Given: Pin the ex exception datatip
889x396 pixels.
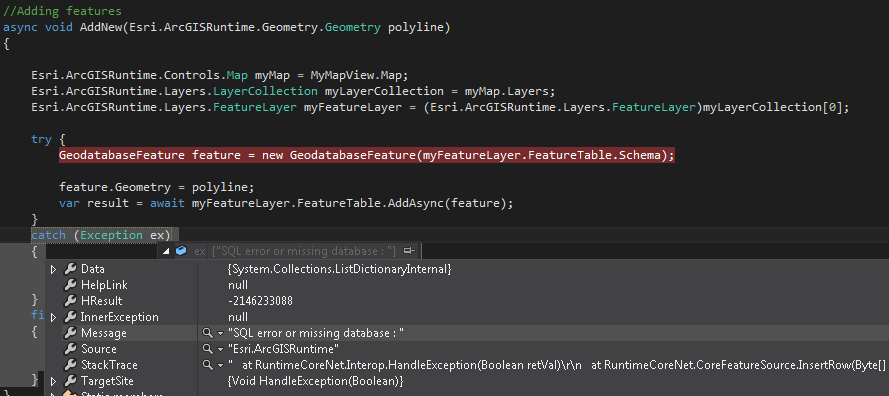Looking at the screenshot, I should pyautogui.click(x=409, y=251).
